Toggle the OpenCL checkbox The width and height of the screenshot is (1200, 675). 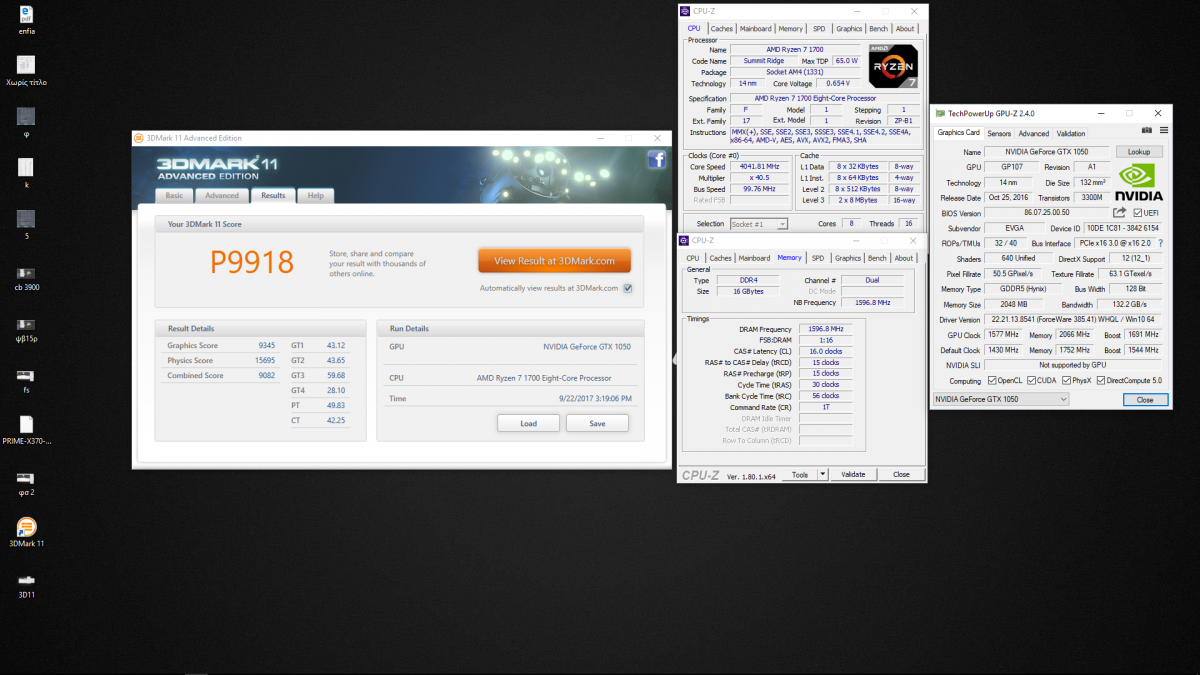click(992, 380)
